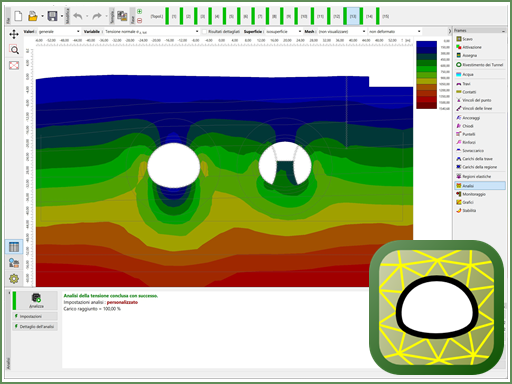Save the project with the floppy disk icon
The image size is (512, 384).
coord(52,16)
